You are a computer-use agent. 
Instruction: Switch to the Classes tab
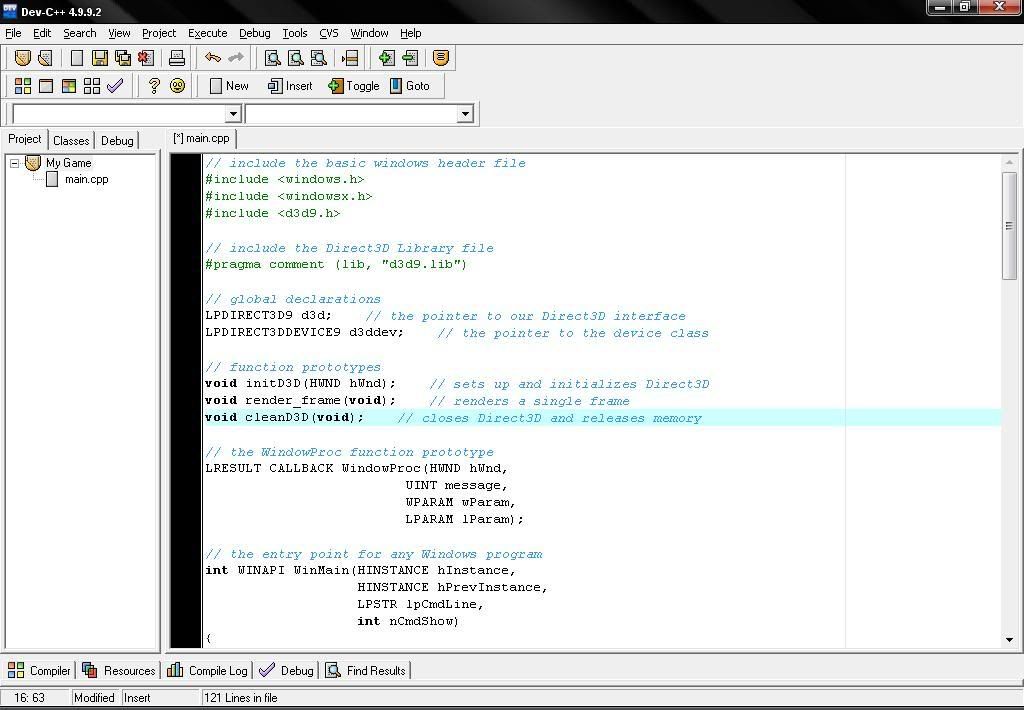click(71, 140)
